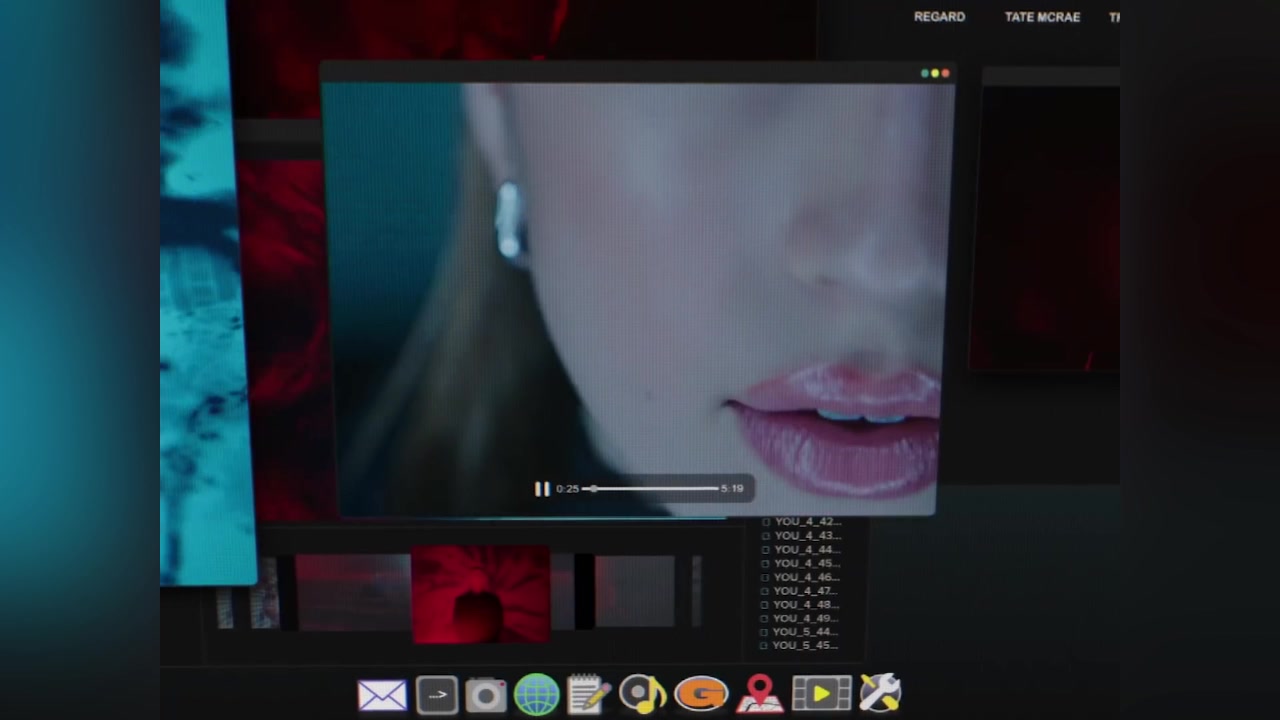Tick checkbox beside YOU_4_49 file
The image size is (1280, 720).
(766, 619)
